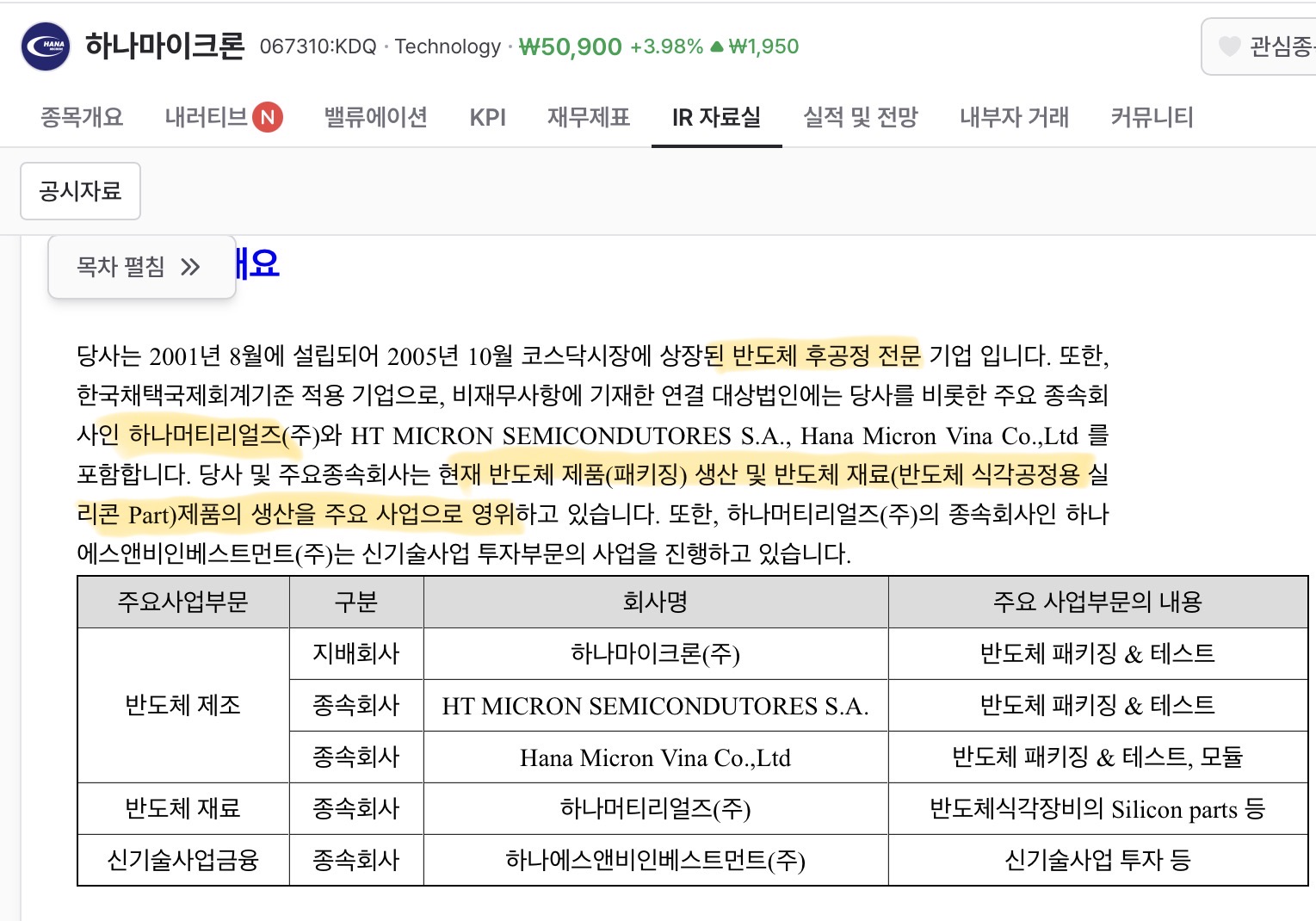This screenshot has width=1316, height=921.
Task: Click the 주요 사업부문의 내용 header
Action: tap(1097, 602)
